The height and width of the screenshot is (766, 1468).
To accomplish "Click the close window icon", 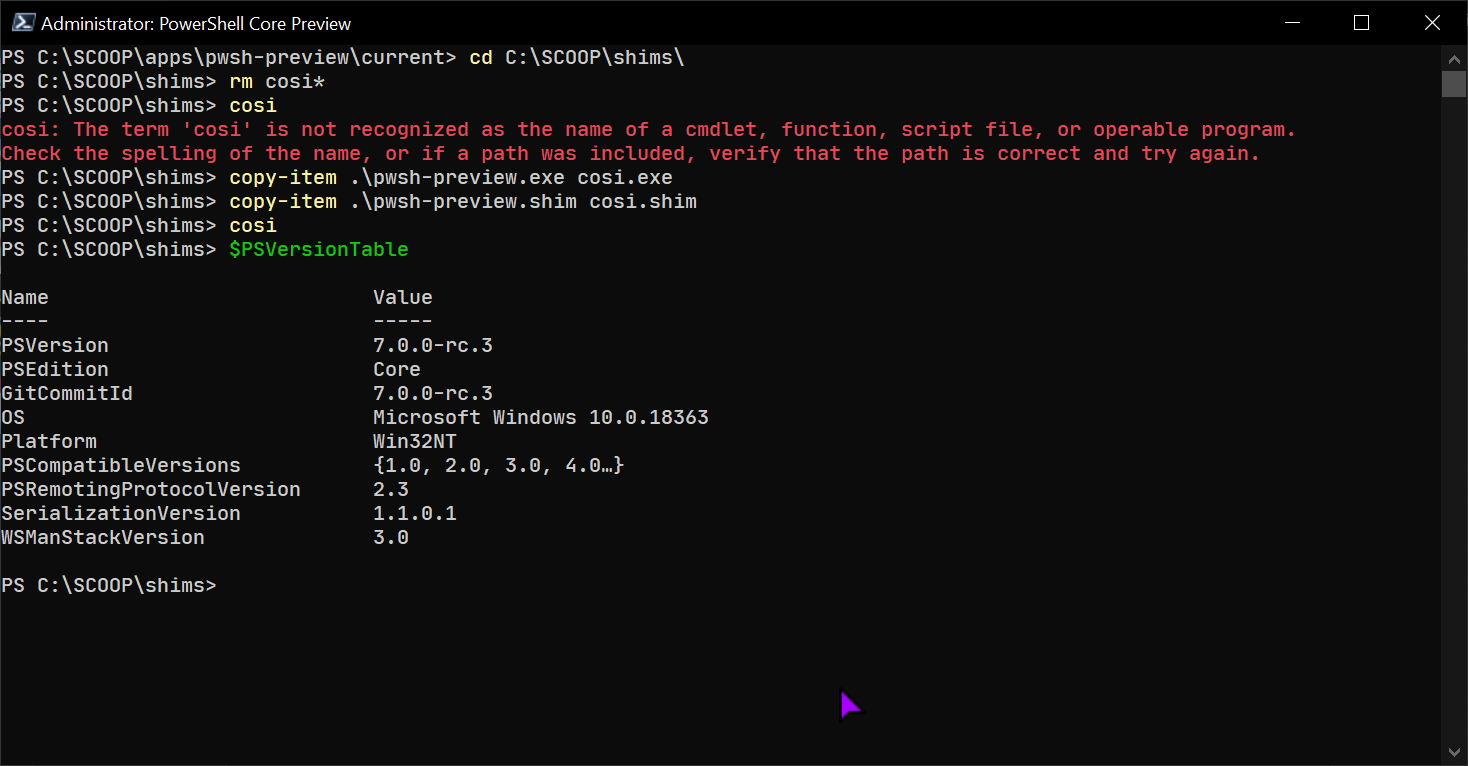I will coord(1432,22).
